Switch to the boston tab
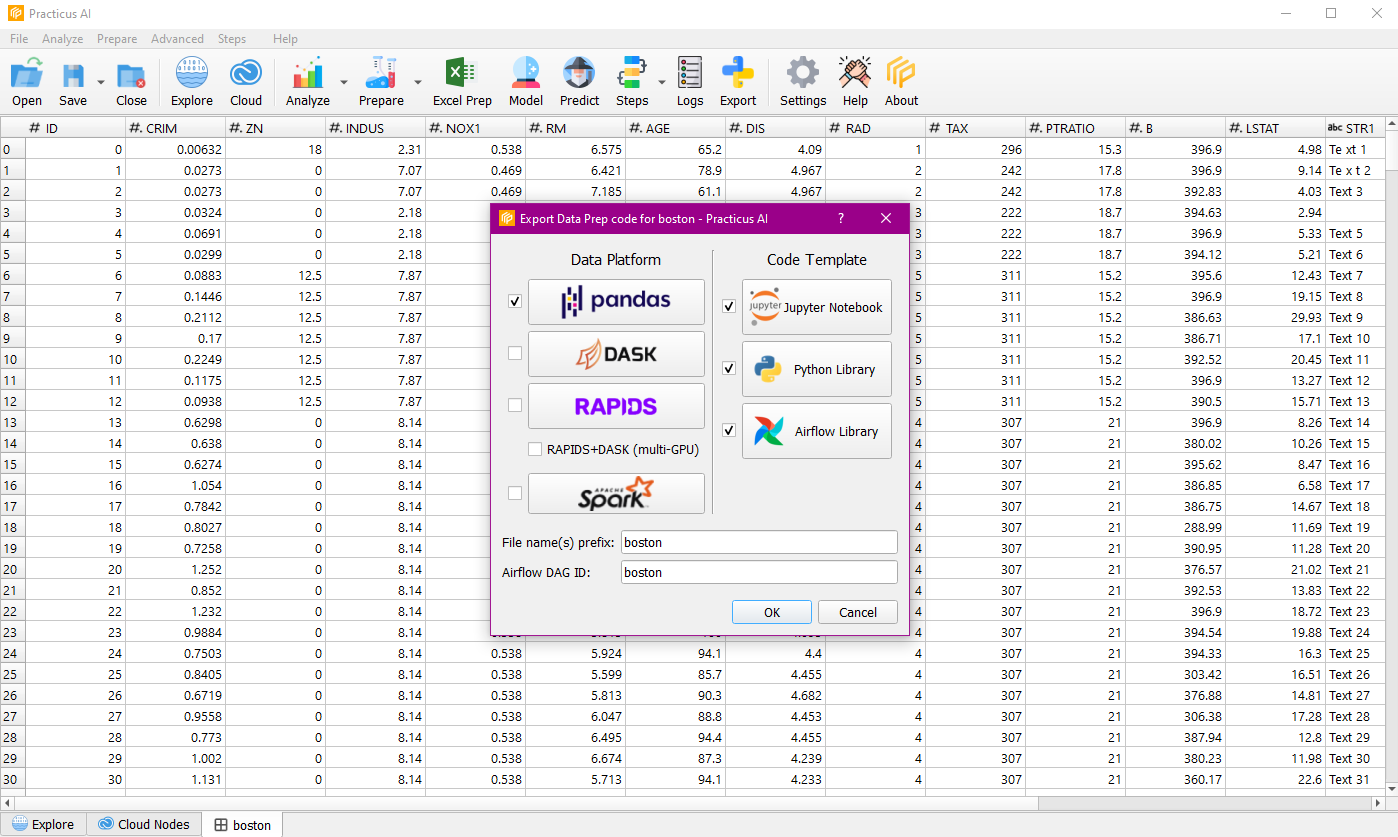1398x837 pixels. pos(243,824)
